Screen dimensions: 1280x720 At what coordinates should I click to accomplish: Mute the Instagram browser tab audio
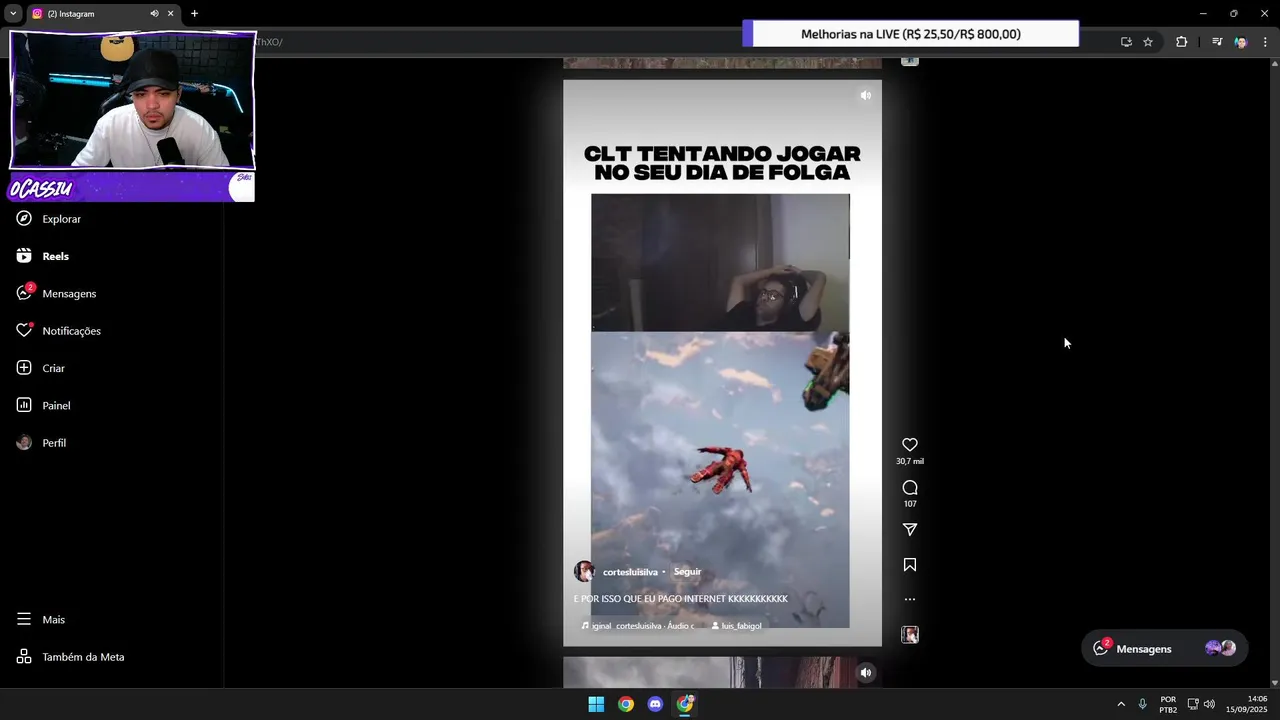(x=154, y=14)
